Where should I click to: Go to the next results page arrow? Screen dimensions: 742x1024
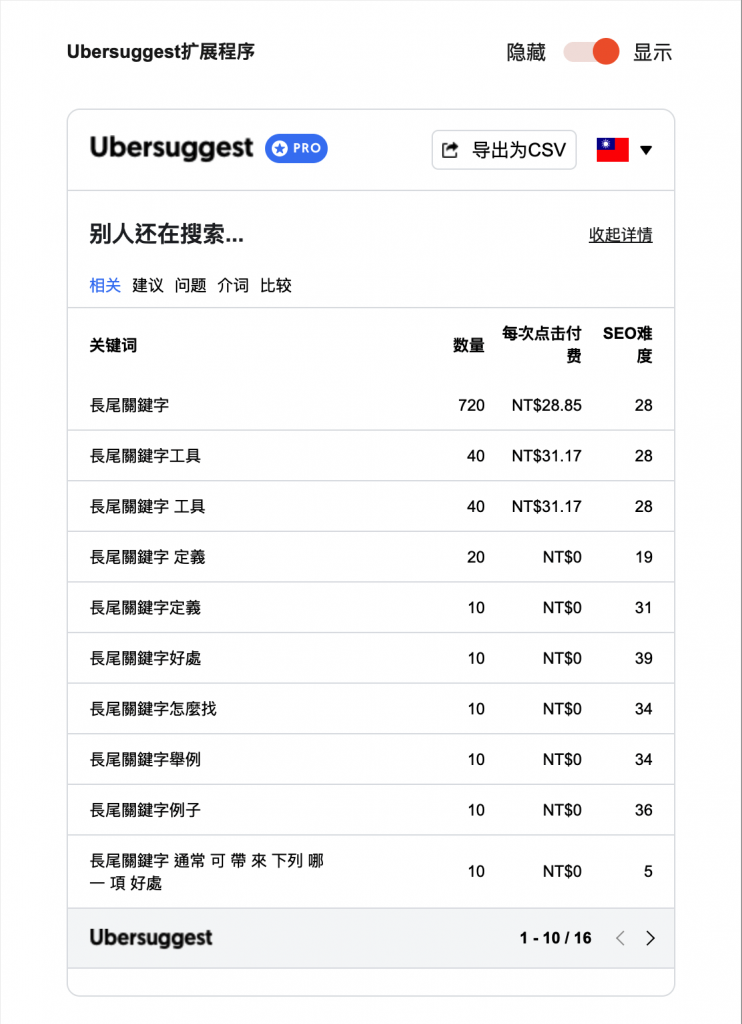coord(650,938)
